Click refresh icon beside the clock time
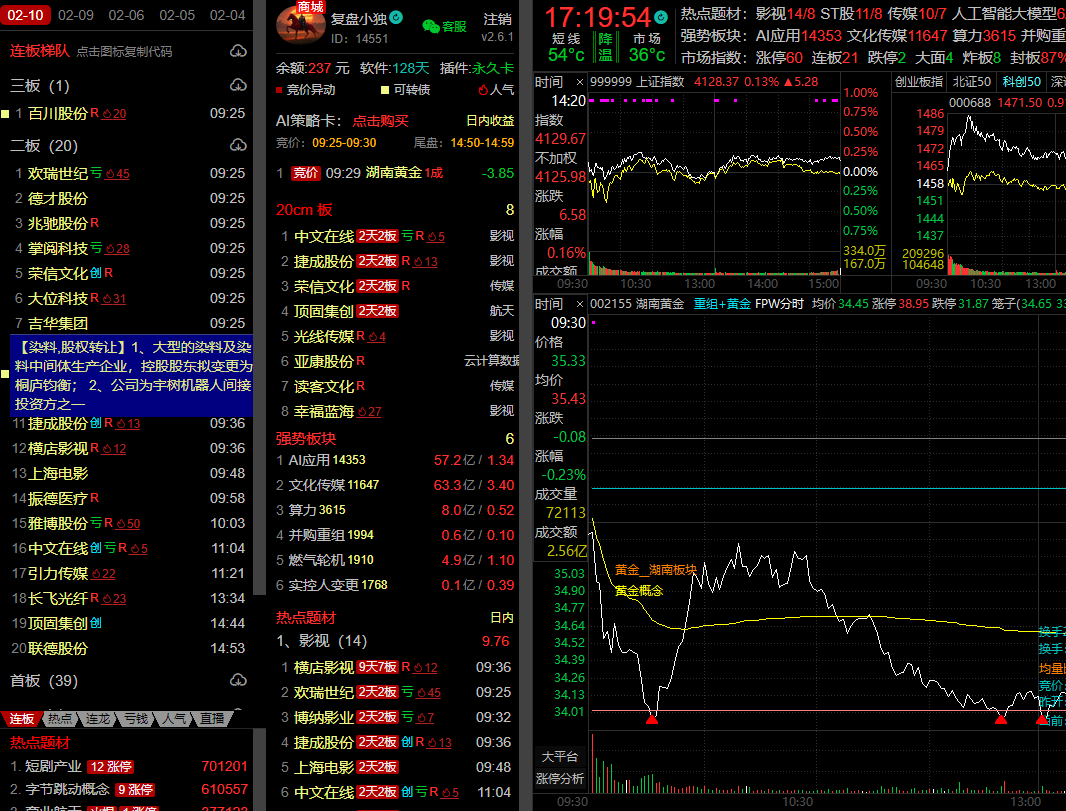1066x811 pixels. (x=661, y=17)
